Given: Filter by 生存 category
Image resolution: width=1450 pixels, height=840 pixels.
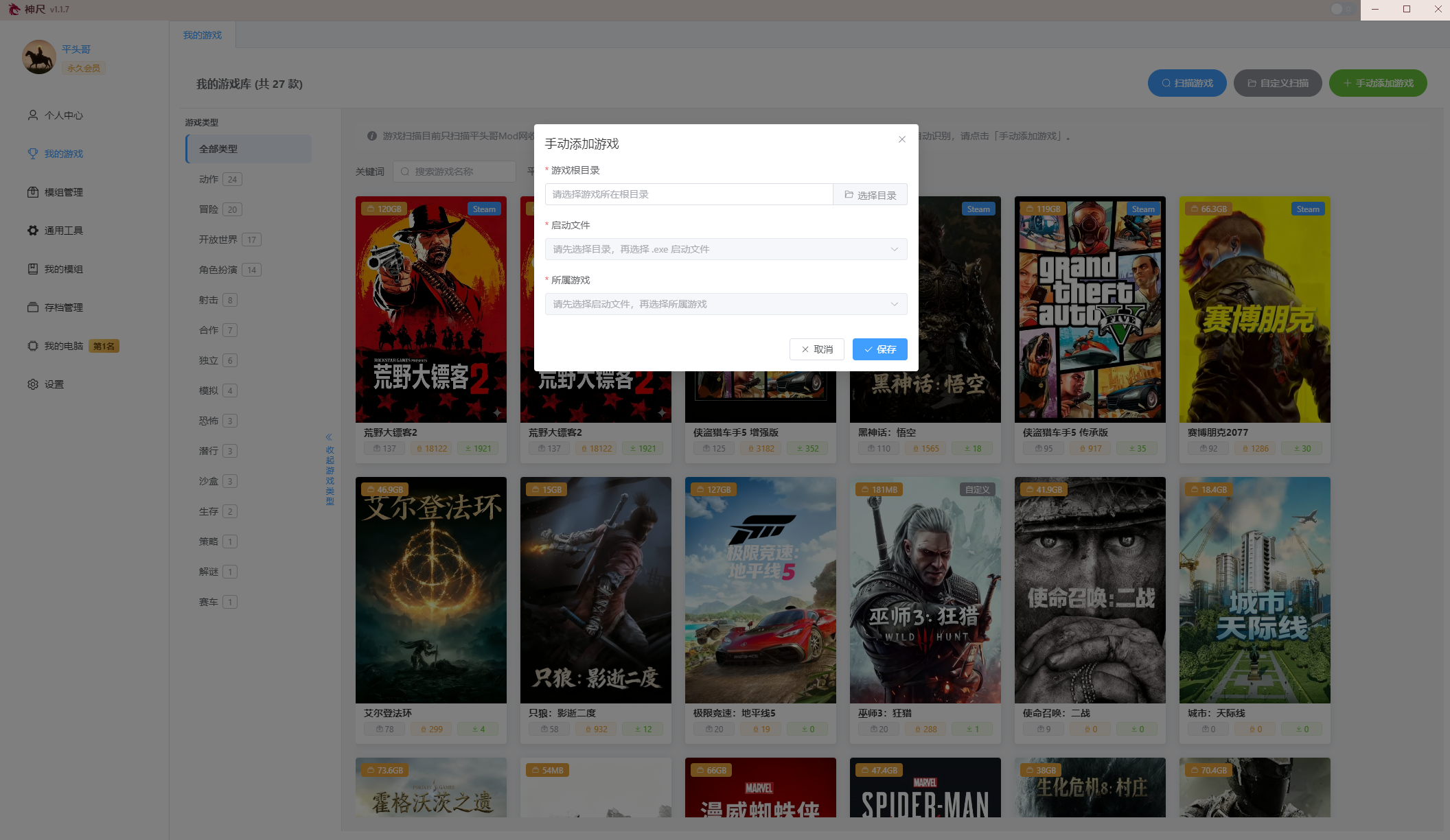Looking at the screenshot, I should click(x=218, y=511).
